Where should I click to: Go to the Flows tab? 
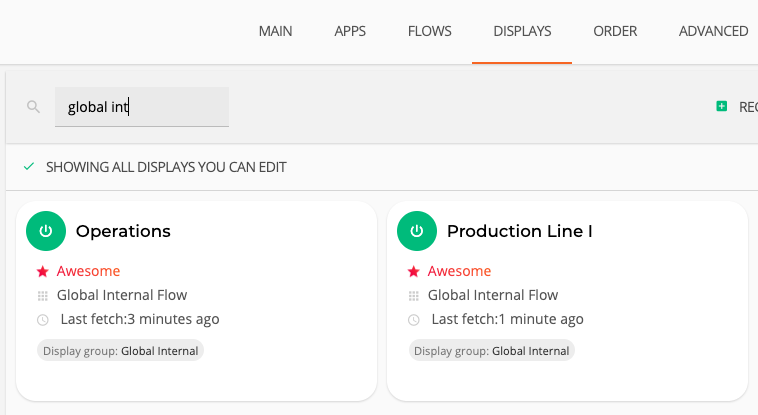pos(430,31)
